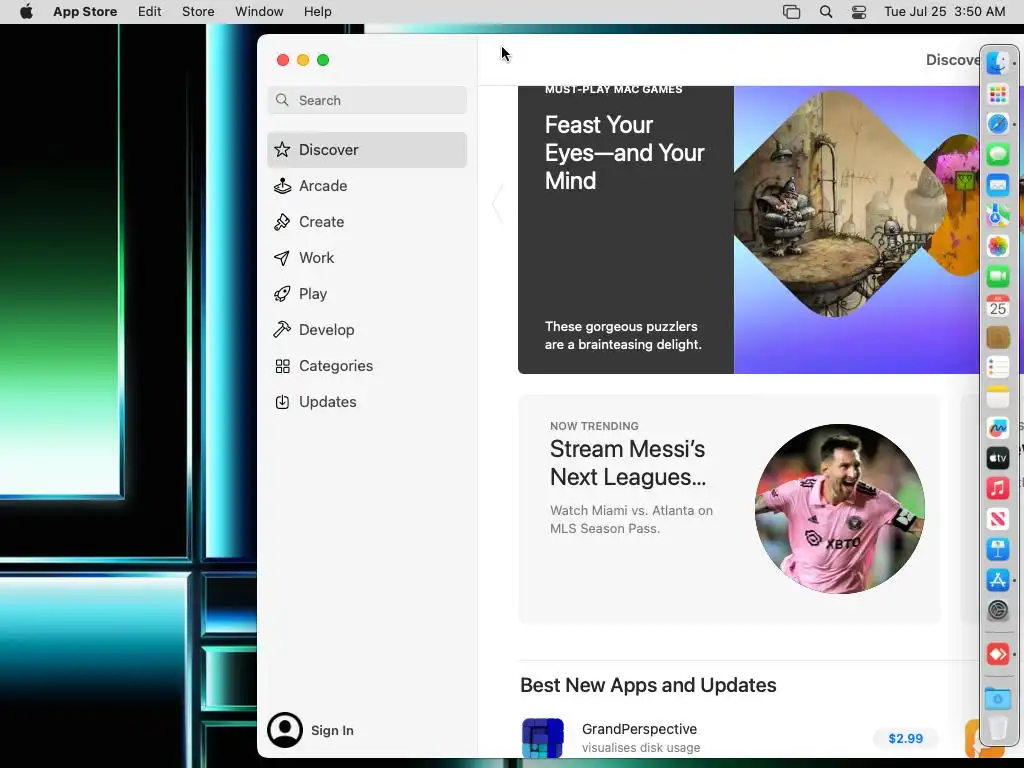Image resolution: width=1024 pixels, height=768 pixels.
Task: Open the Help menu
Action: [x=317, y=11]
